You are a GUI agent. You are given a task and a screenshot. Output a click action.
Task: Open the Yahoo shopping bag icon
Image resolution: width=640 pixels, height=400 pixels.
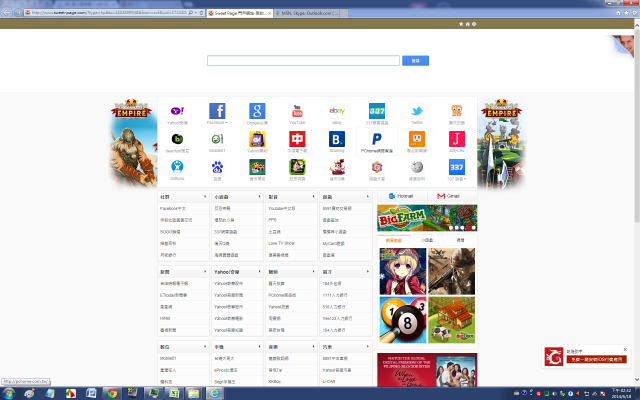pyautogui.click(x=257, y=139)
